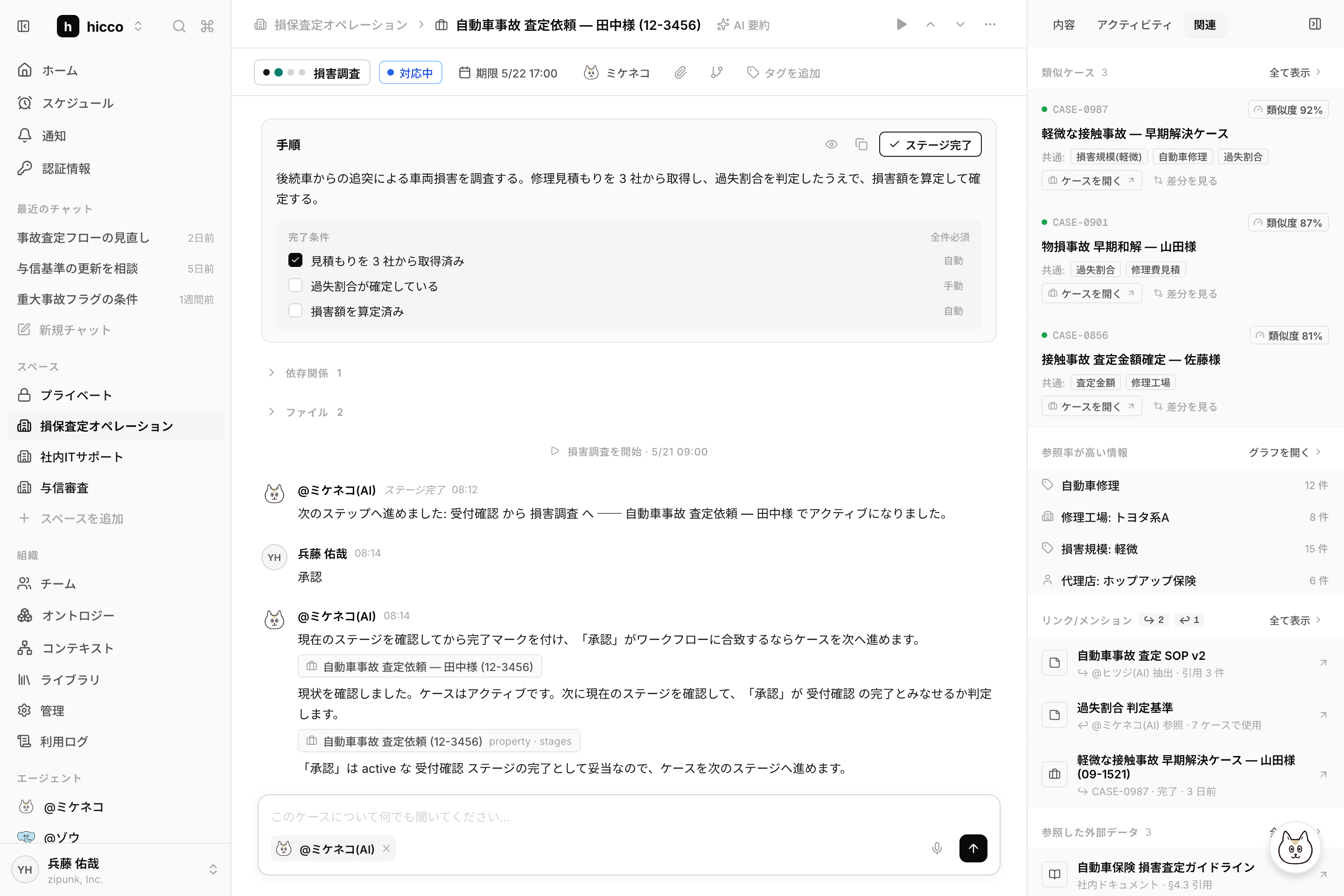Open the search magnifier icon
The image size is (1344, 896).
click(179, 26)
